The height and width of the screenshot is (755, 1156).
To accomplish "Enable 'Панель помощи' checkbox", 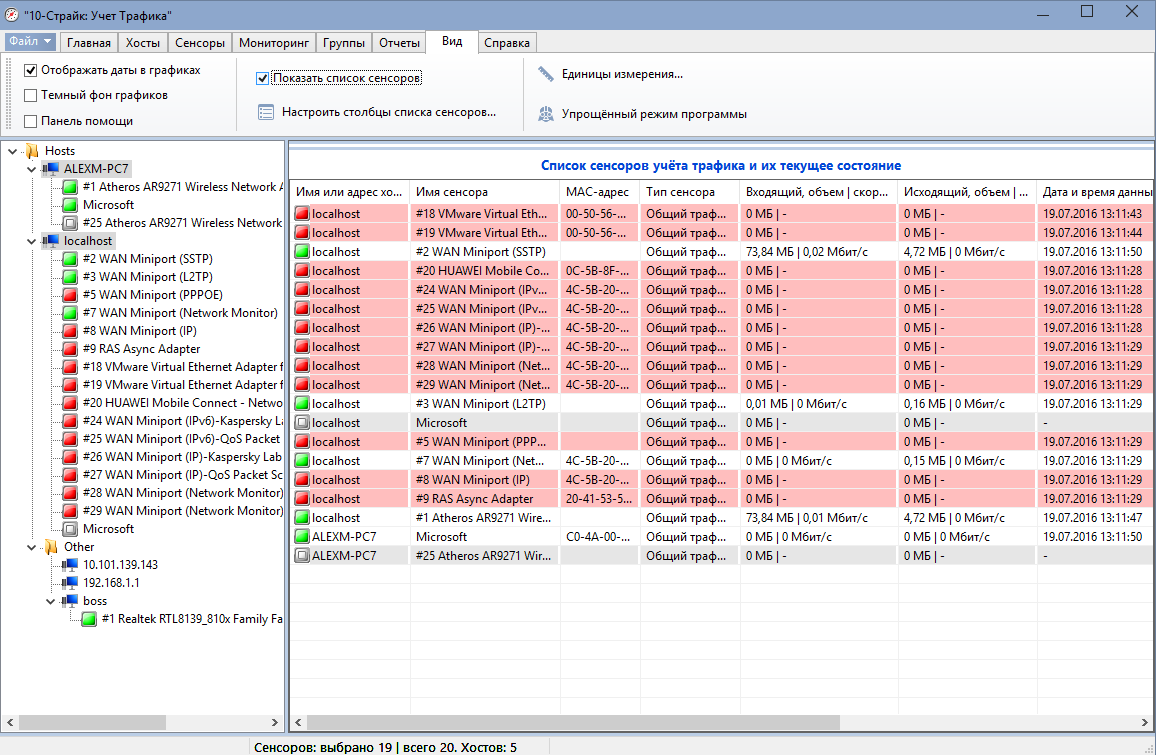I will coord(30,121).
